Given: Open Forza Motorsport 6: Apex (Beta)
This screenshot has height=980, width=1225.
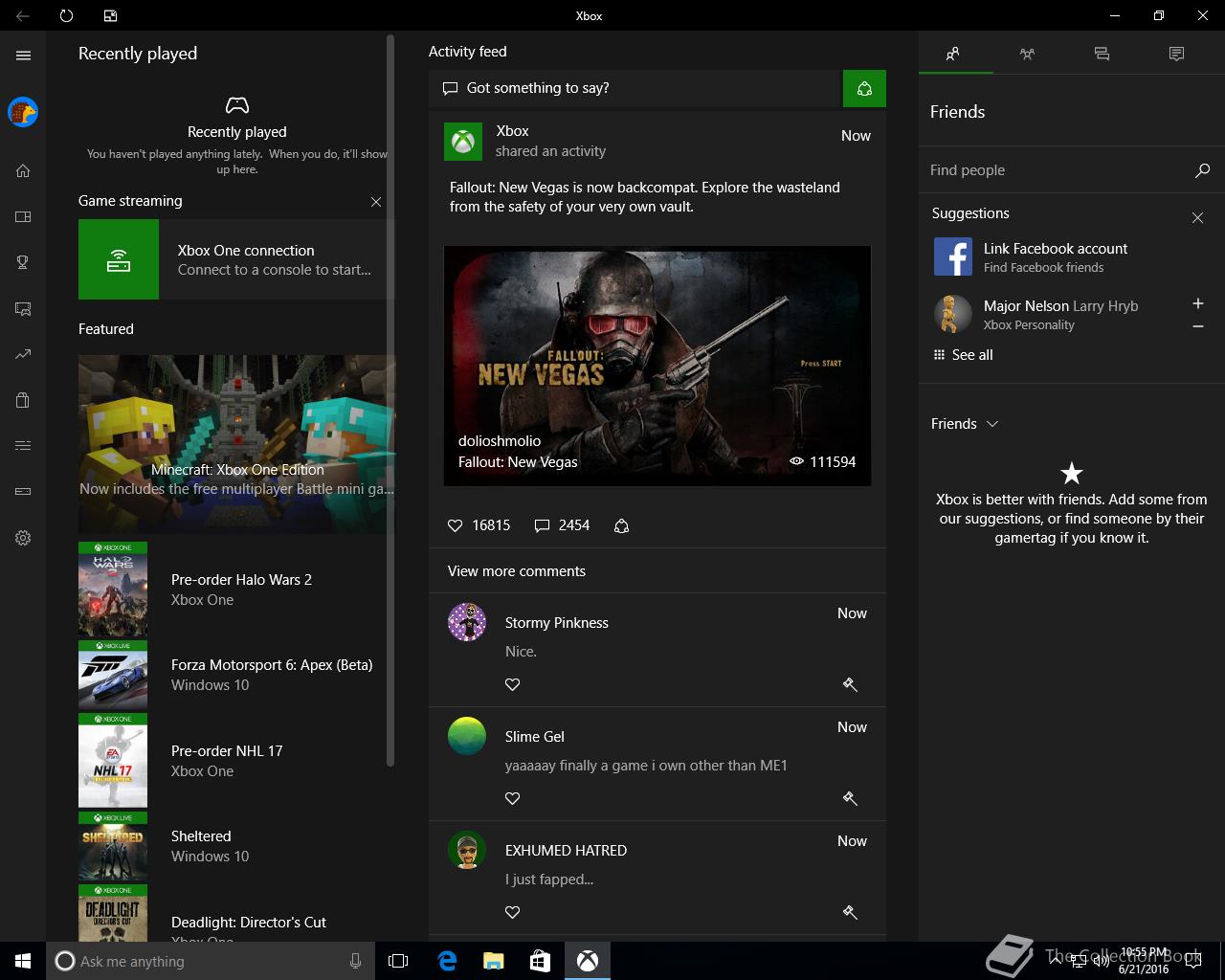Looking at the screenshot, I should click(235, 675).
